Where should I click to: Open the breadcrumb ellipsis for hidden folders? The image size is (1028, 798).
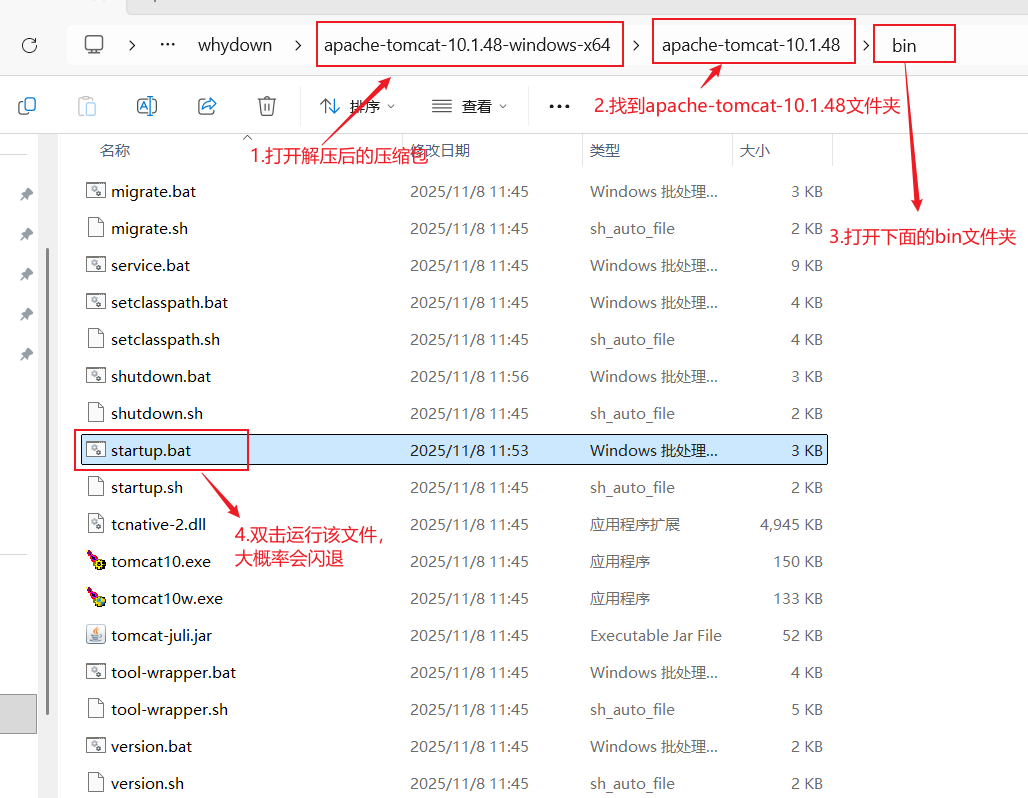(168, 45)
